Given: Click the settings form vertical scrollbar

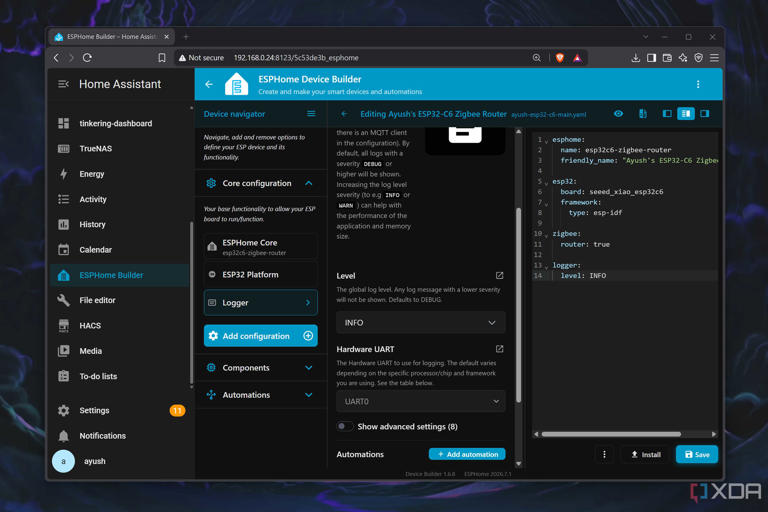Looking at the screenshot, I should (519, 305).
